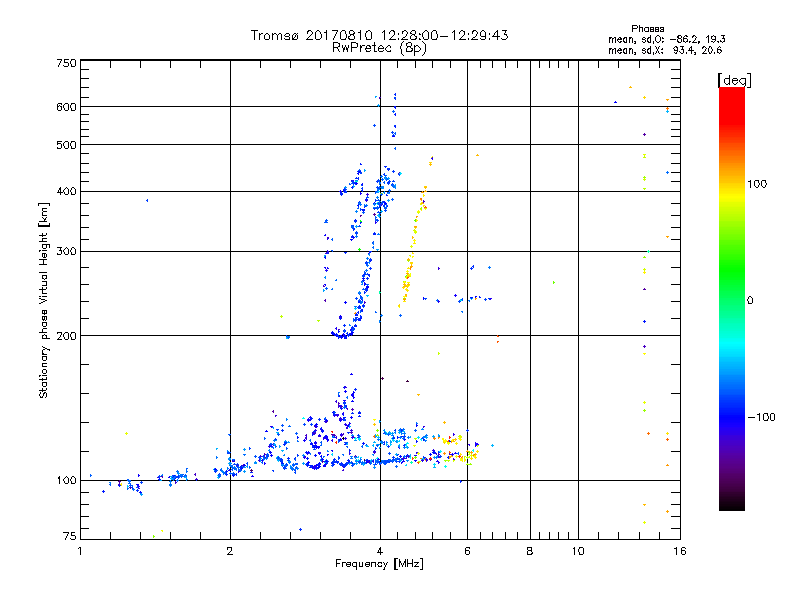The height and width of the screenshot is (600, 800).
Task: Click the "RwPretec (8p)" subtitle
Action: (x=379, y=48)
